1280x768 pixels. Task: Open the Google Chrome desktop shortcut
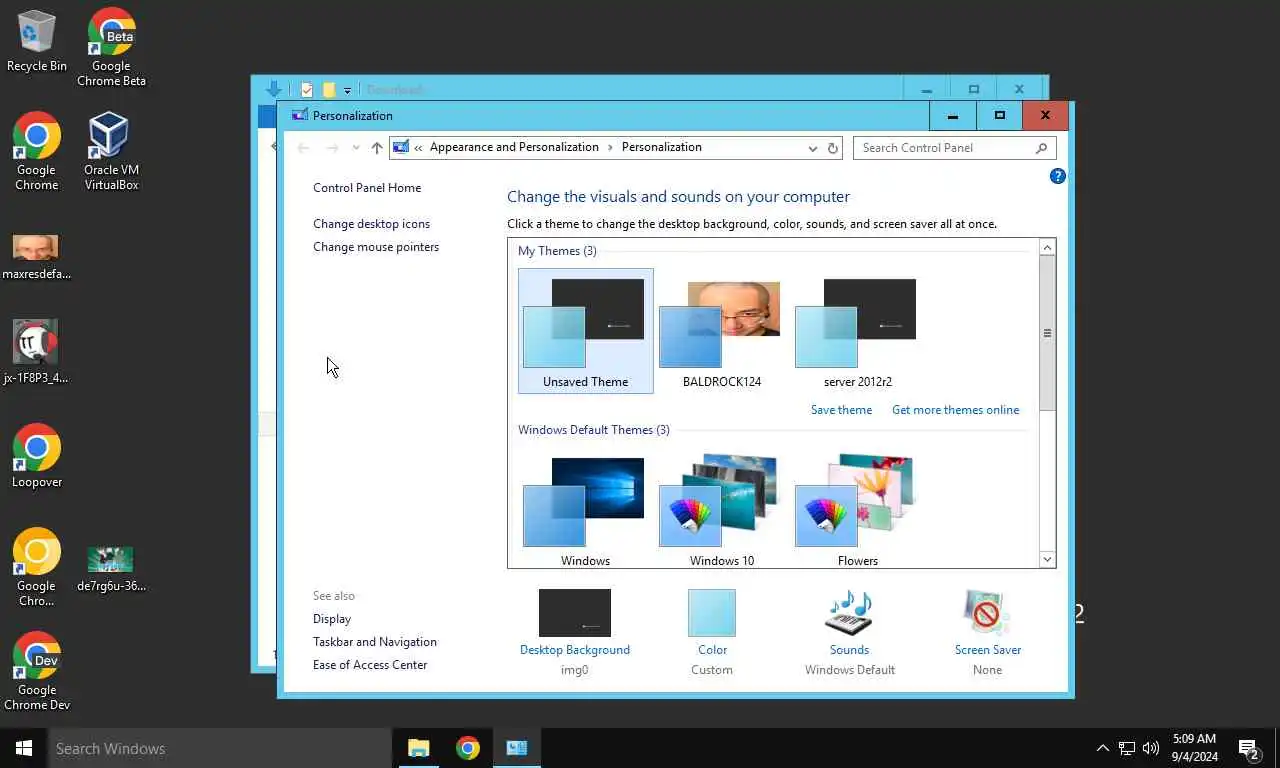(37, 151)
